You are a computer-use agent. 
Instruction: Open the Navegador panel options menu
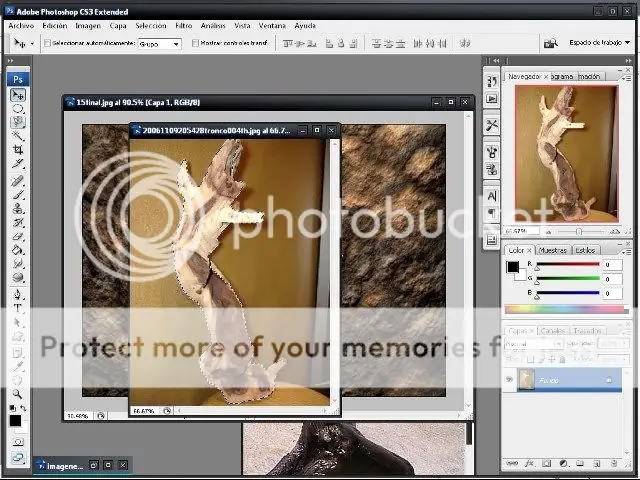625,78
